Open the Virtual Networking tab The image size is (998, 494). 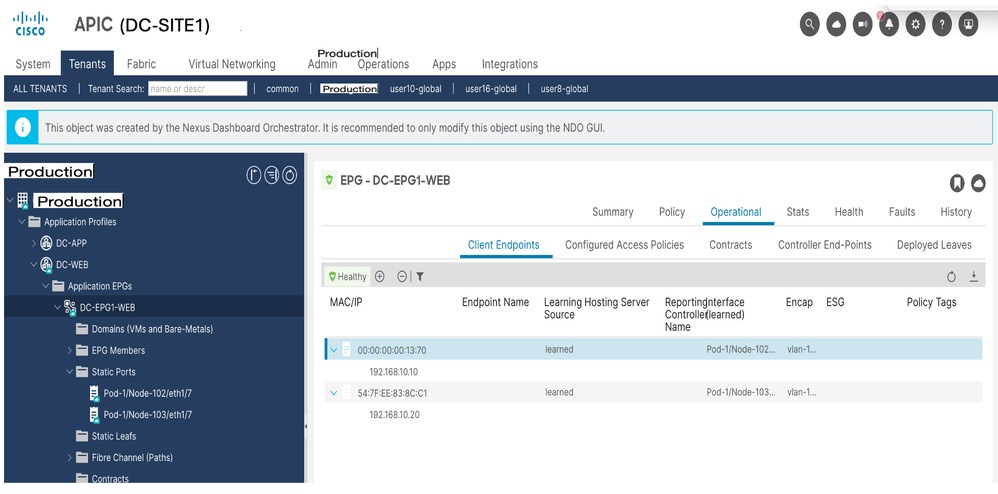(232, 64)
